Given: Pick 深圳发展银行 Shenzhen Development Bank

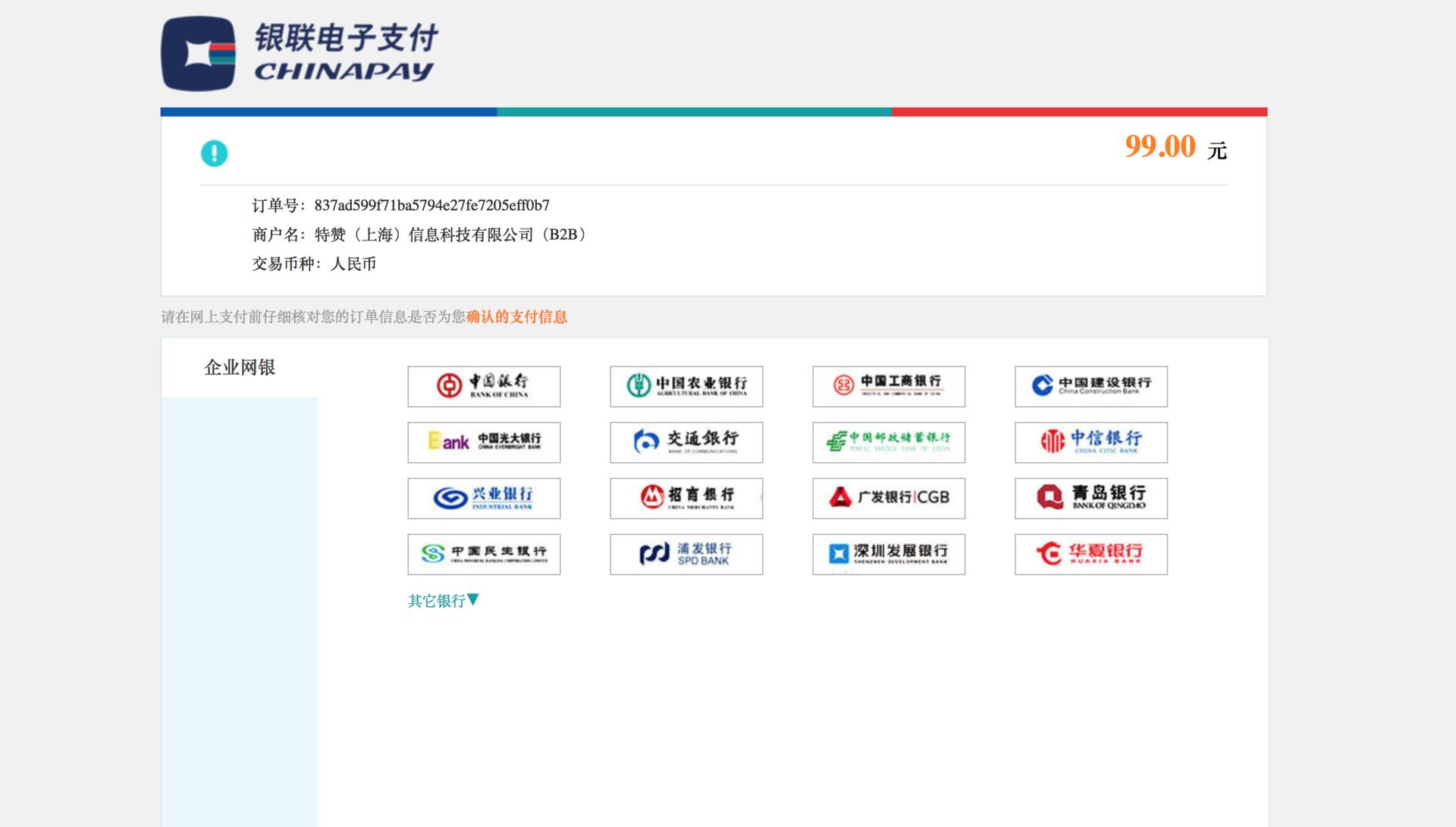Looking at the screenshot, I should coord(889,555).
